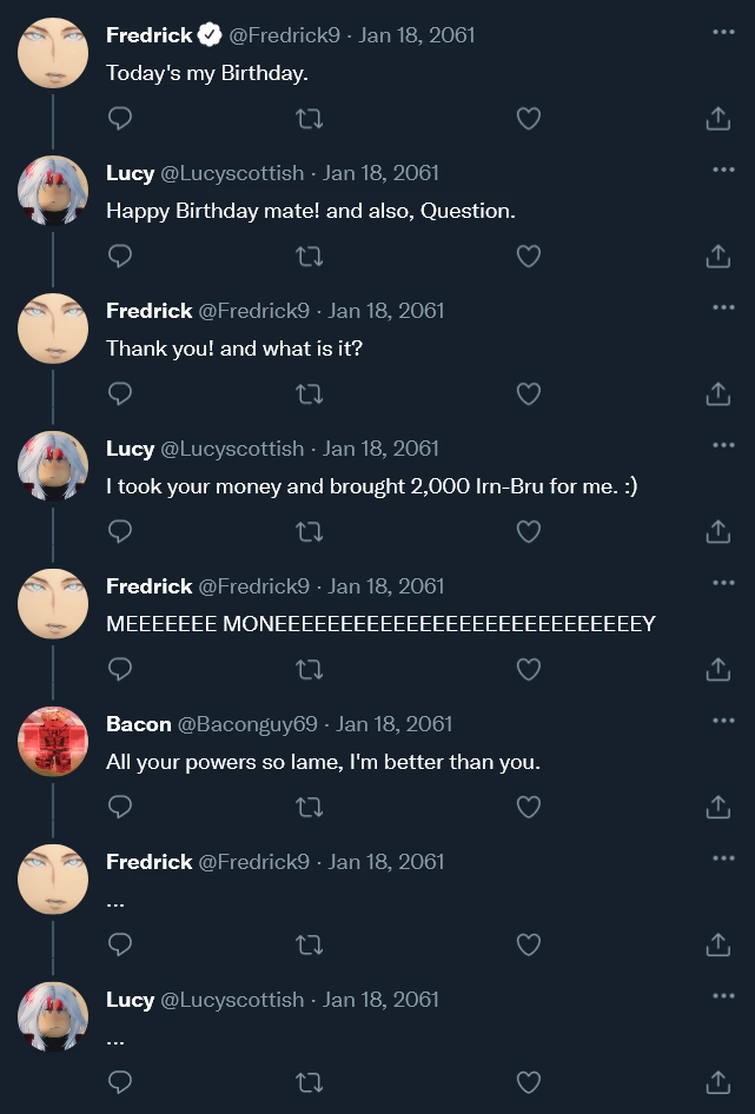This screenshot has width=755, height=1114.
Task: Open the more options menu on the birthday tweet
Action: point(723,30)
